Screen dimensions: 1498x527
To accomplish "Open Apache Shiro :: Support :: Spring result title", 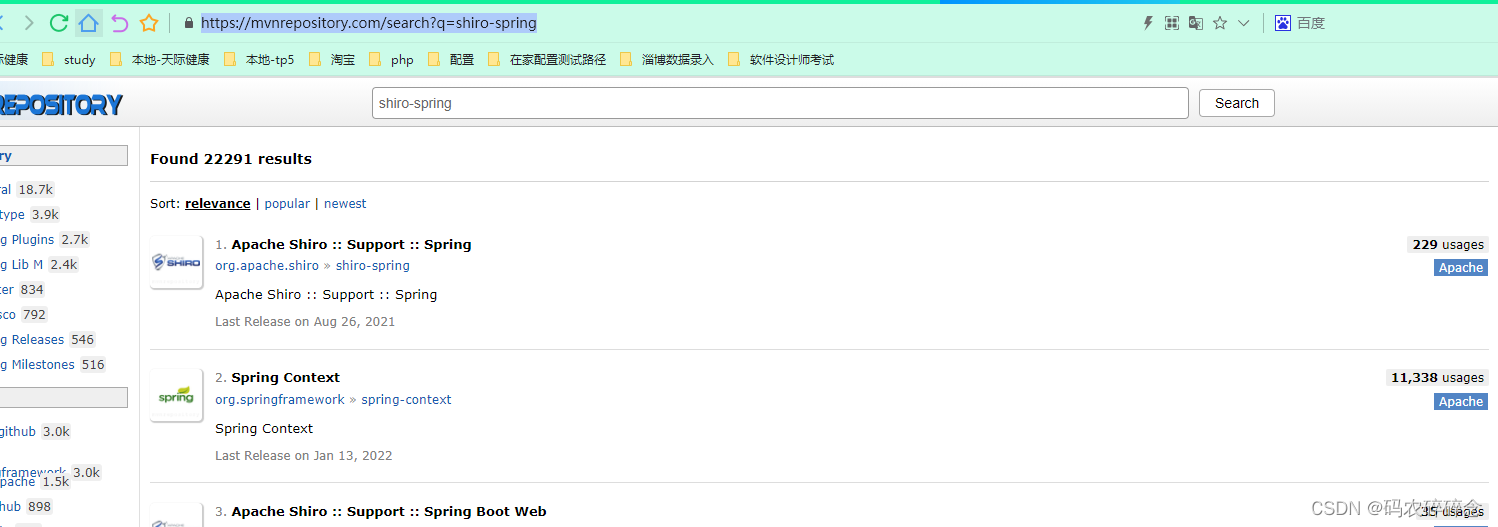I will click(351, 244).
